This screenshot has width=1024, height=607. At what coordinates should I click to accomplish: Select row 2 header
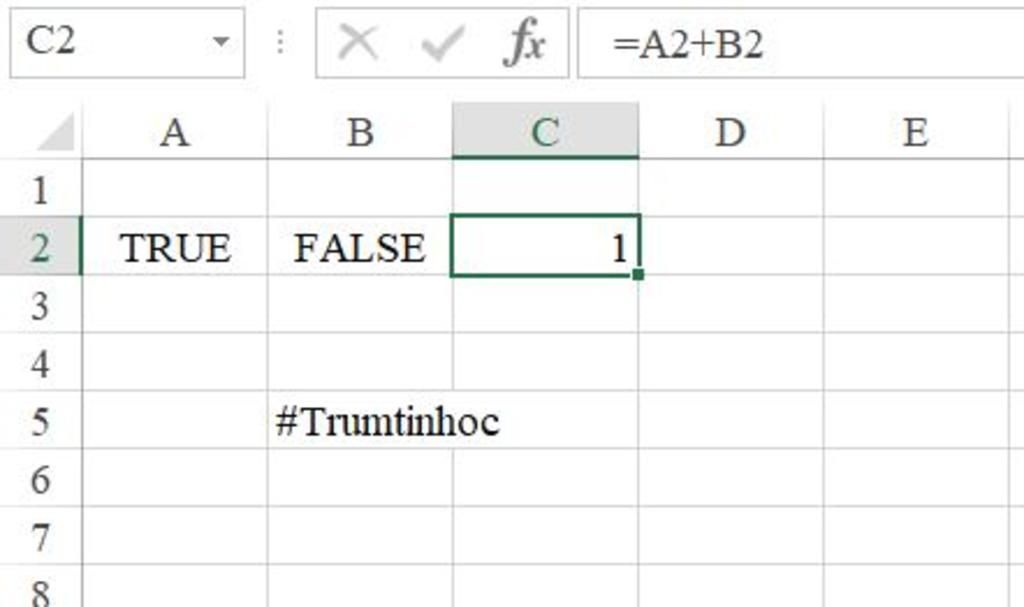coord(40,247)
